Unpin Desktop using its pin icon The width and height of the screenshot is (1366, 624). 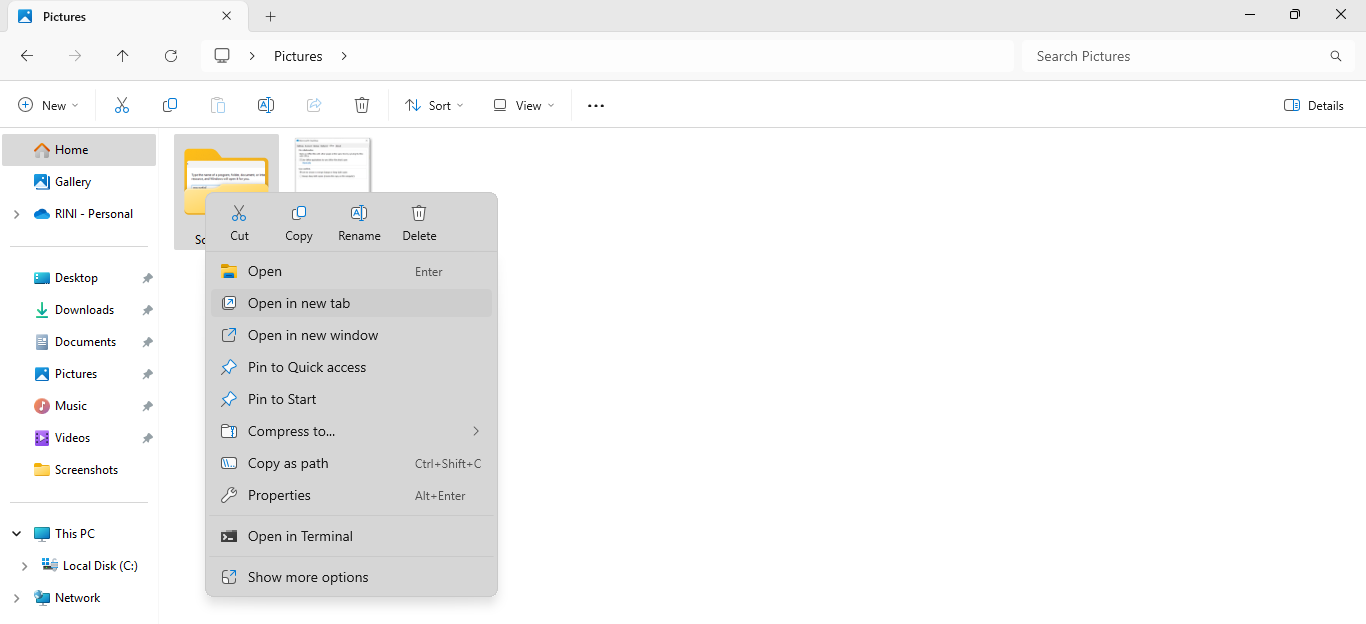coord(147,278)
